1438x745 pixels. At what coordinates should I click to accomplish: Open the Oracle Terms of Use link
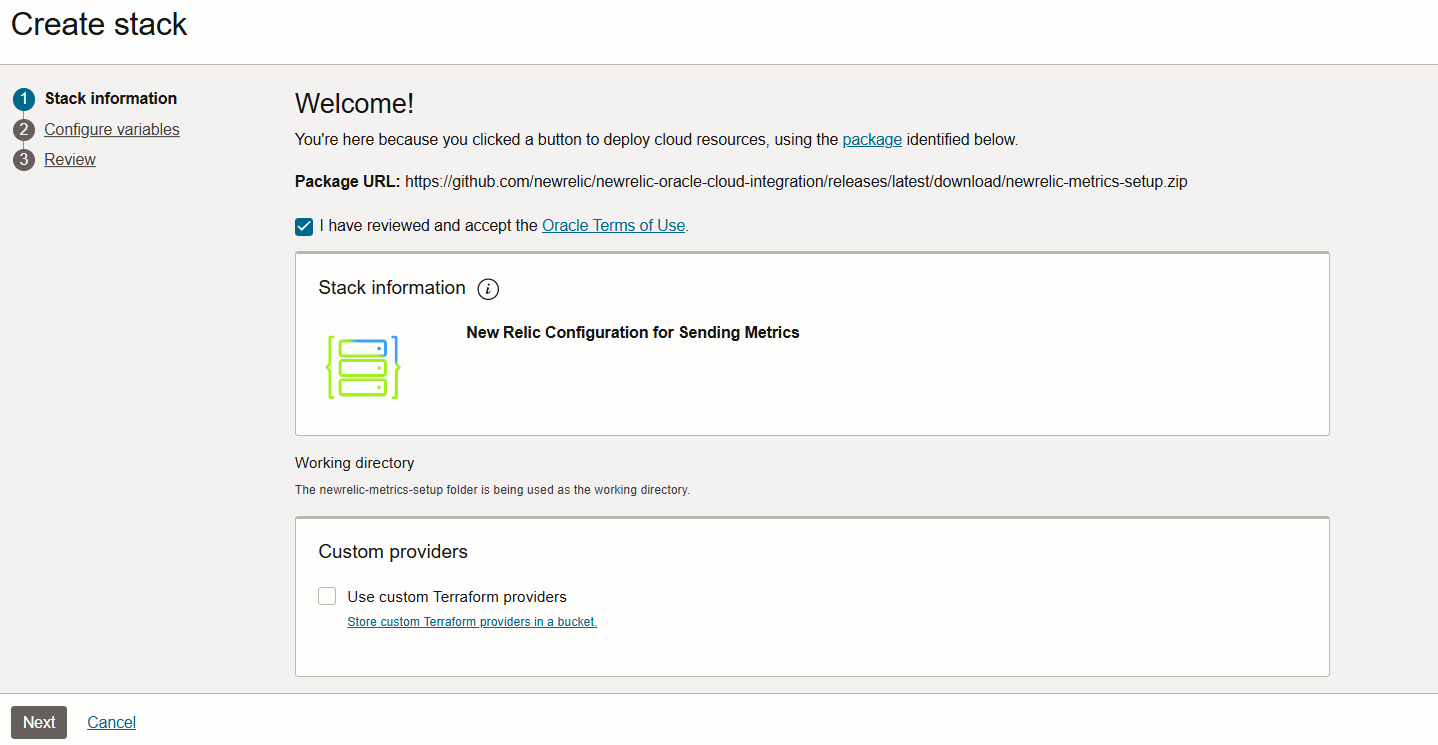click(612, 225)
